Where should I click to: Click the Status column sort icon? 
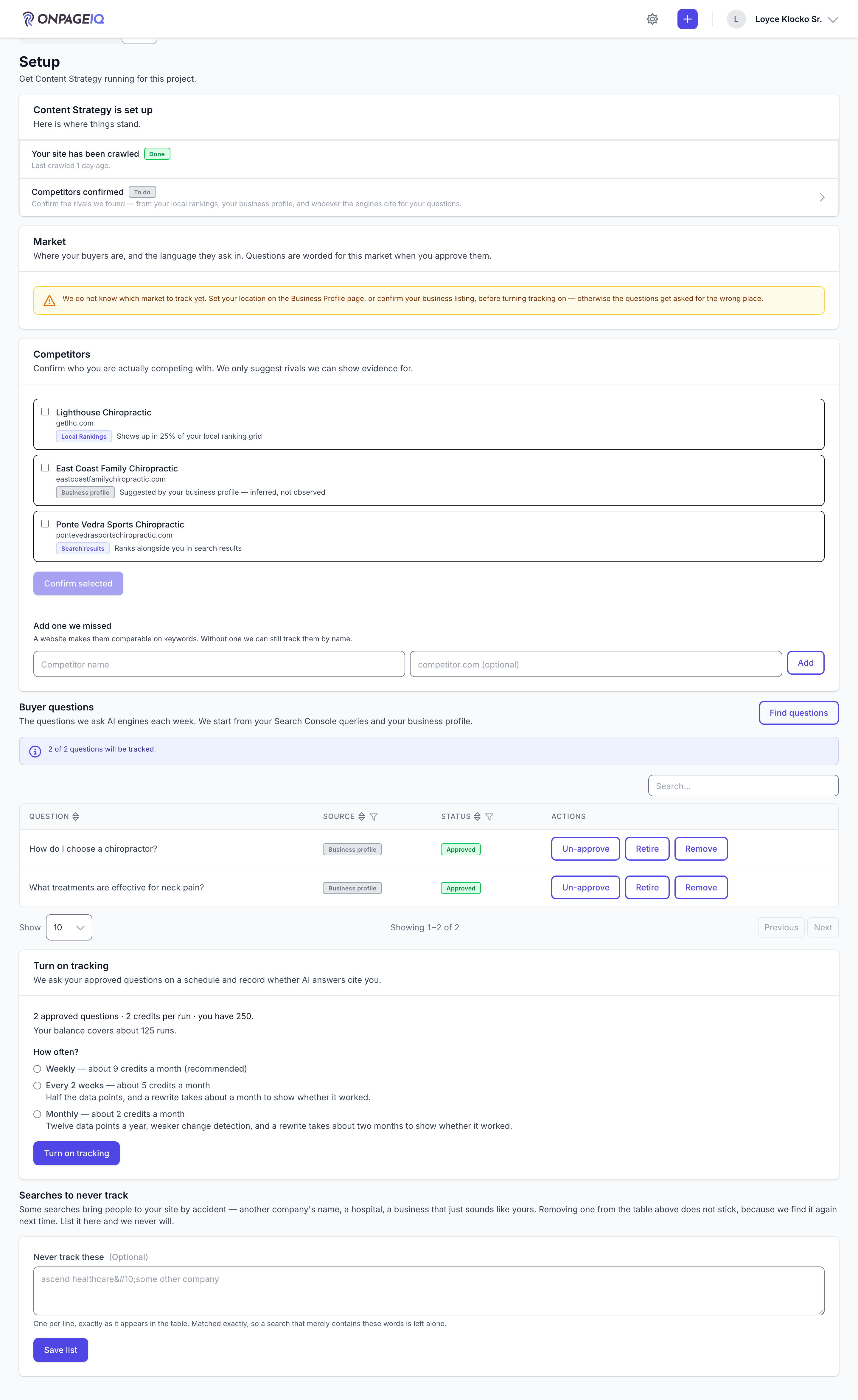pyautogui.click(x=477, y=817)
